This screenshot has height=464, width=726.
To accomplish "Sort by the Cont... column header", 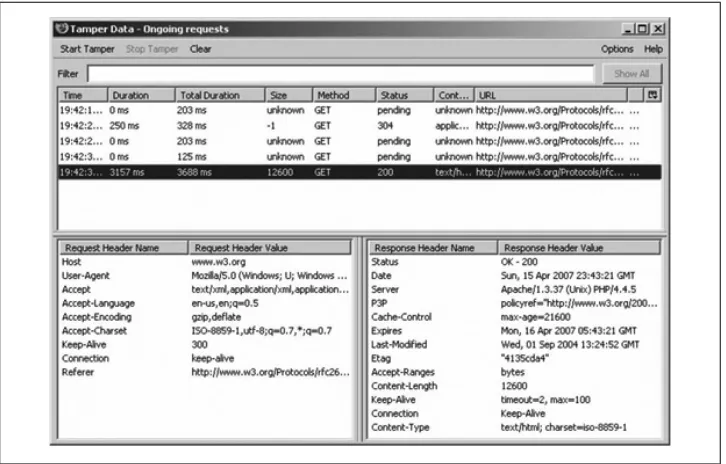I will (454, 95).
